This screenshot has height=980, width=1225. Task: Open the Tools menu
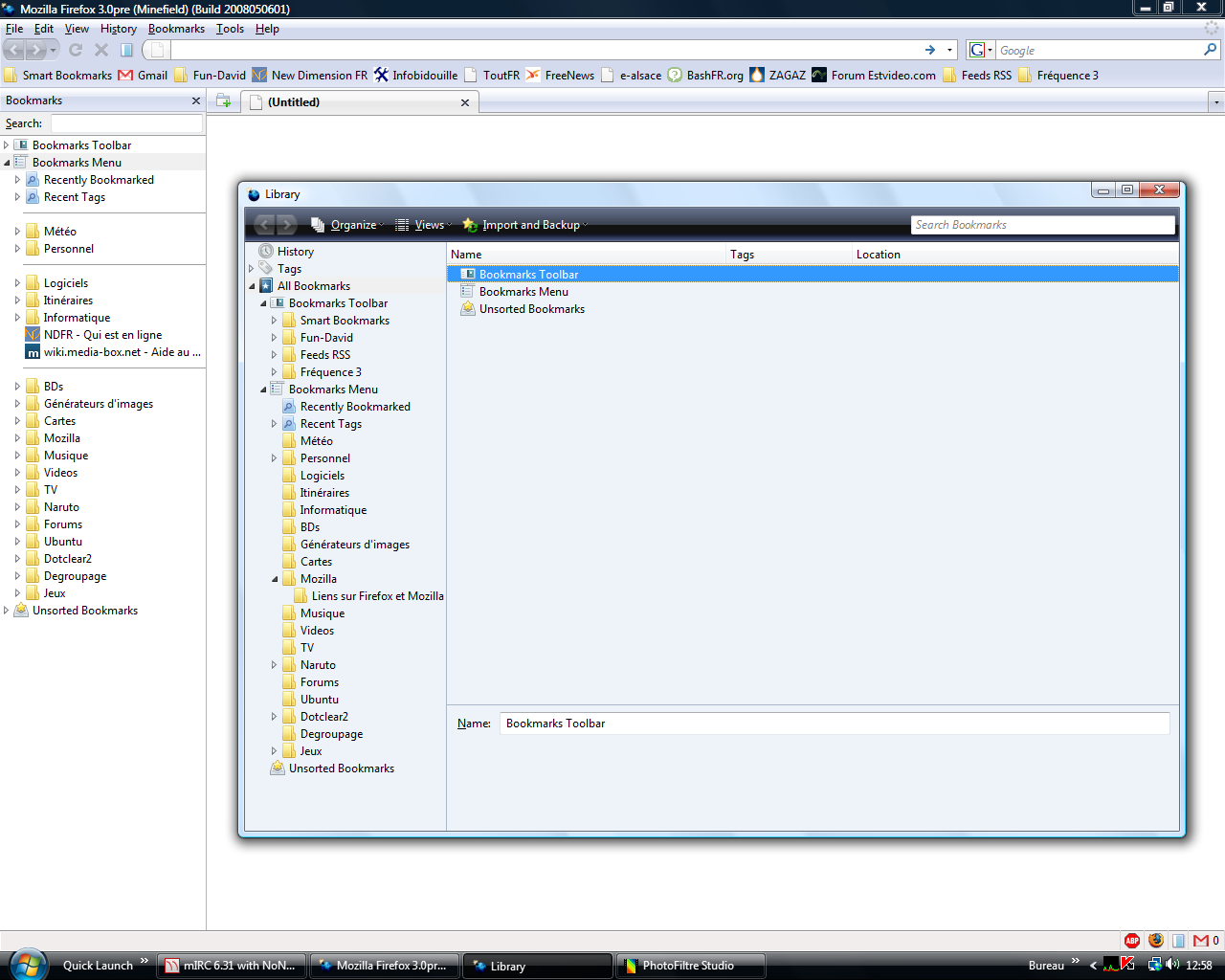(230, 29)
